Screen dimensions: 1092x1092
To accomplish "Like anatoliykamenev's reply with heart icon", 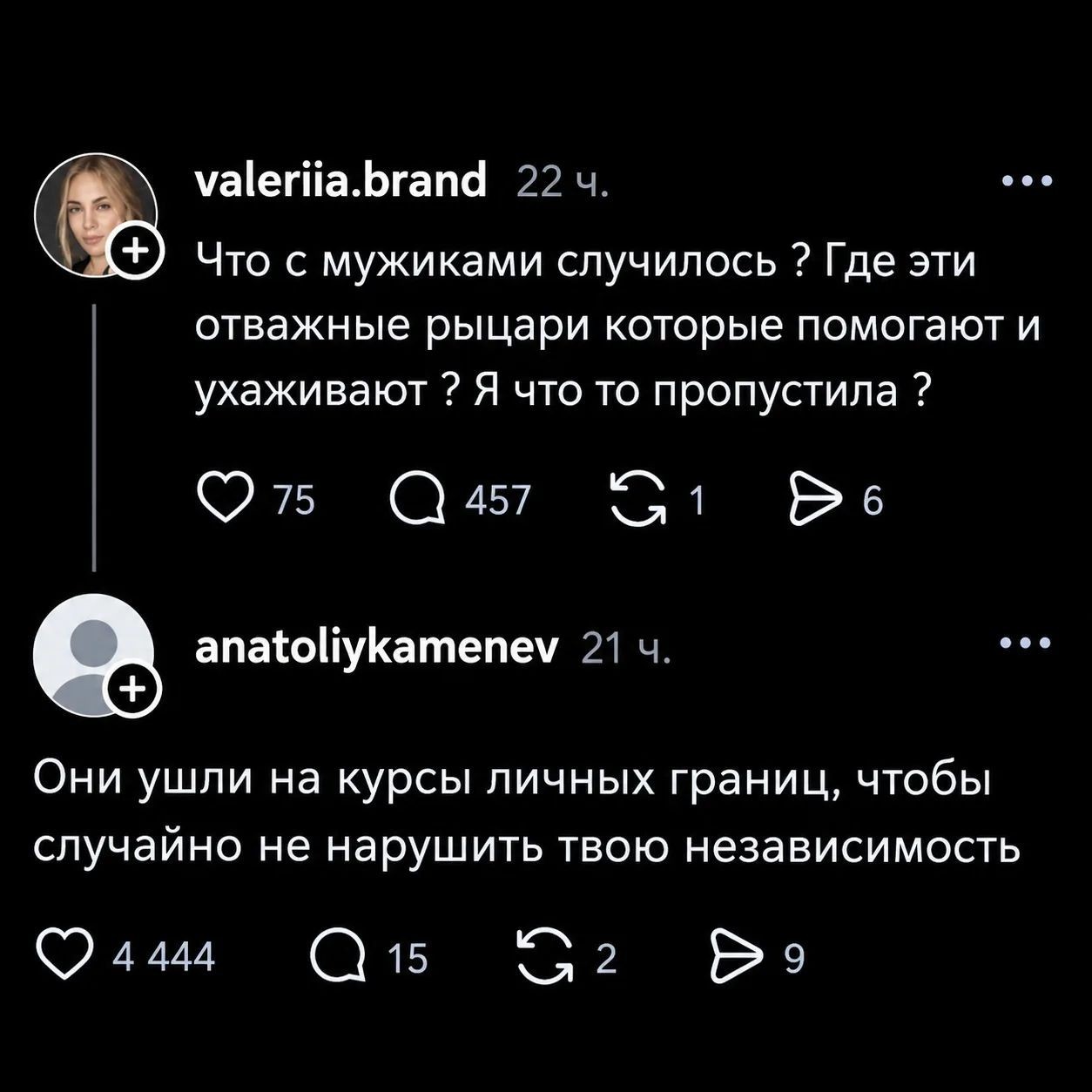I will tap(65, 957).
